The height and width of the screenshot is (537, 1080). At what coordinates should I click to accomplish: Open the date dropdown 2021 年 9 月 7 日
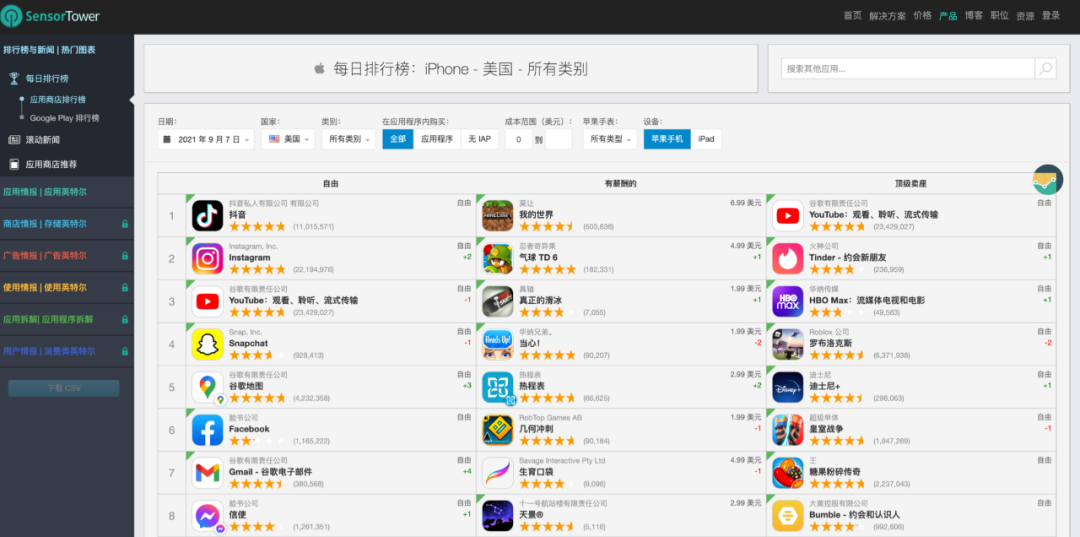206,139
